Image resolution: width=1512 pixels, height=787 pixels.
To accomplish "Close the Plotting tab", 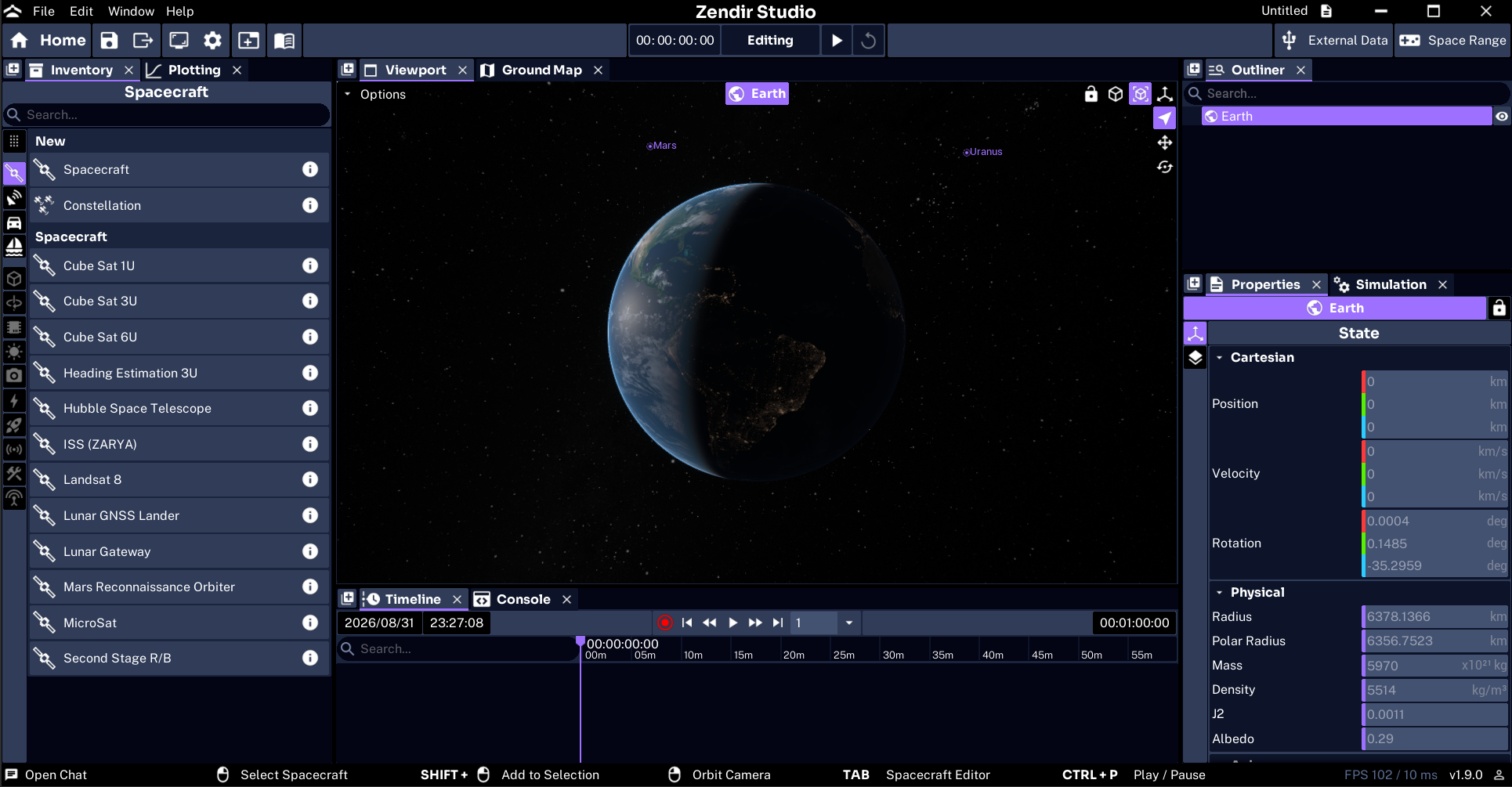I will (237, 70).
